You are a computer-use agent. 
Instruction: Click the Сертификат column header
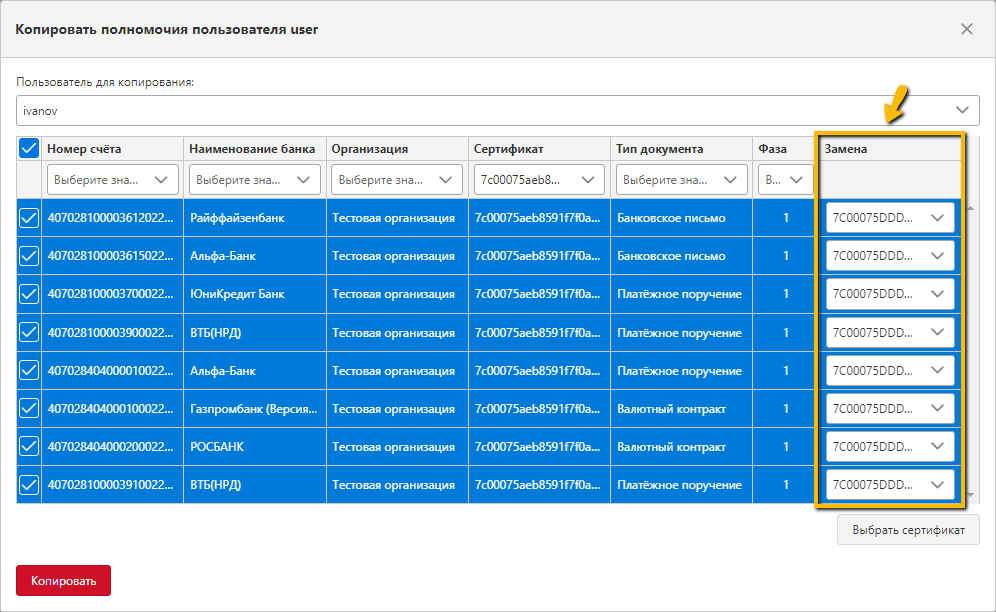pos(539,149)
